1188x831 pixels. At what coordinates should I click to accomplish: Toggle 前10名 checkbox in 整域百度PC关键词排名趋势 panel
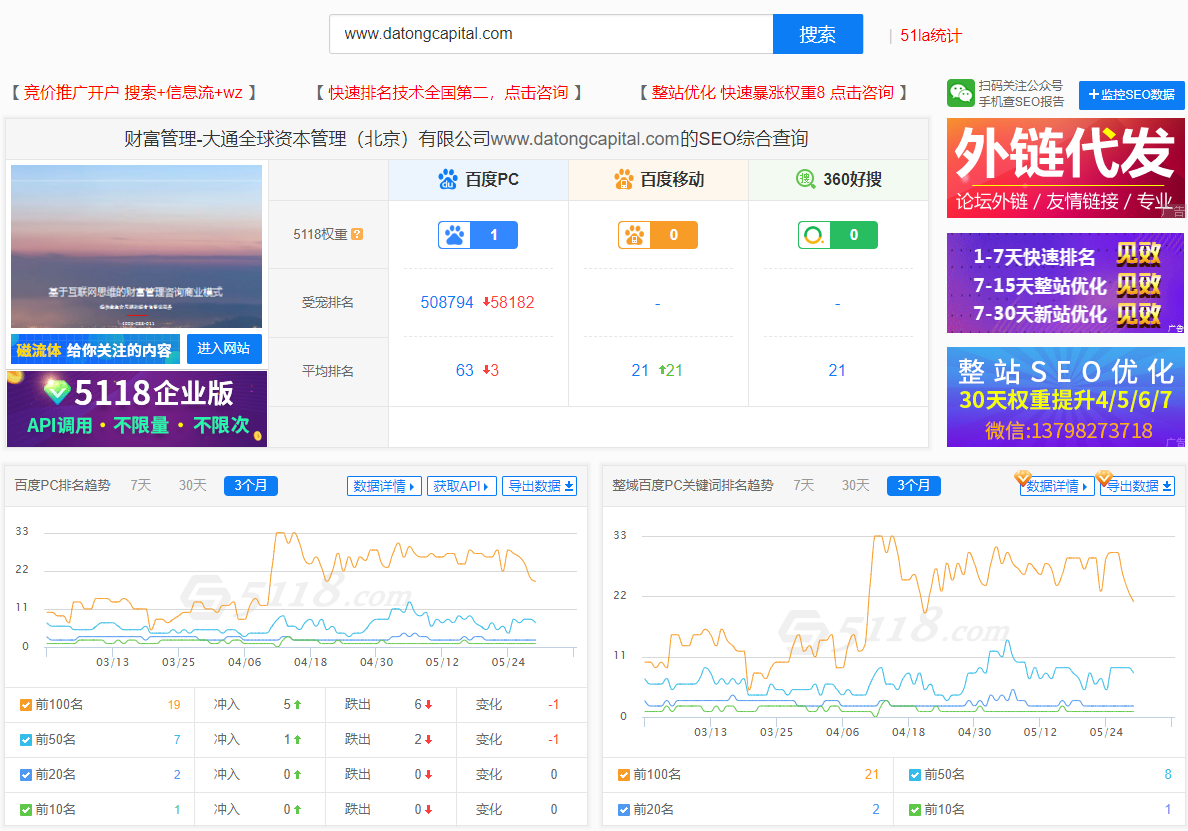[x=915, y=810]
